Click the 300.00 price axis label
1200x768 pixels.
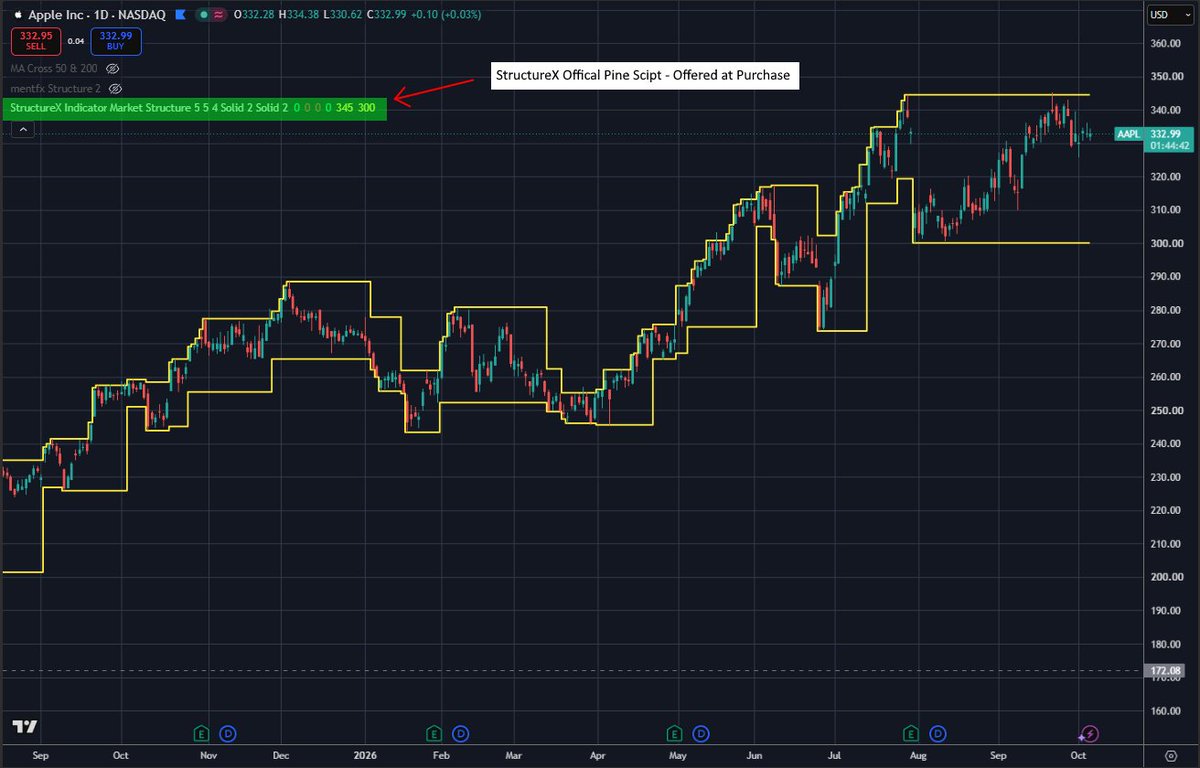point(1166,243)
